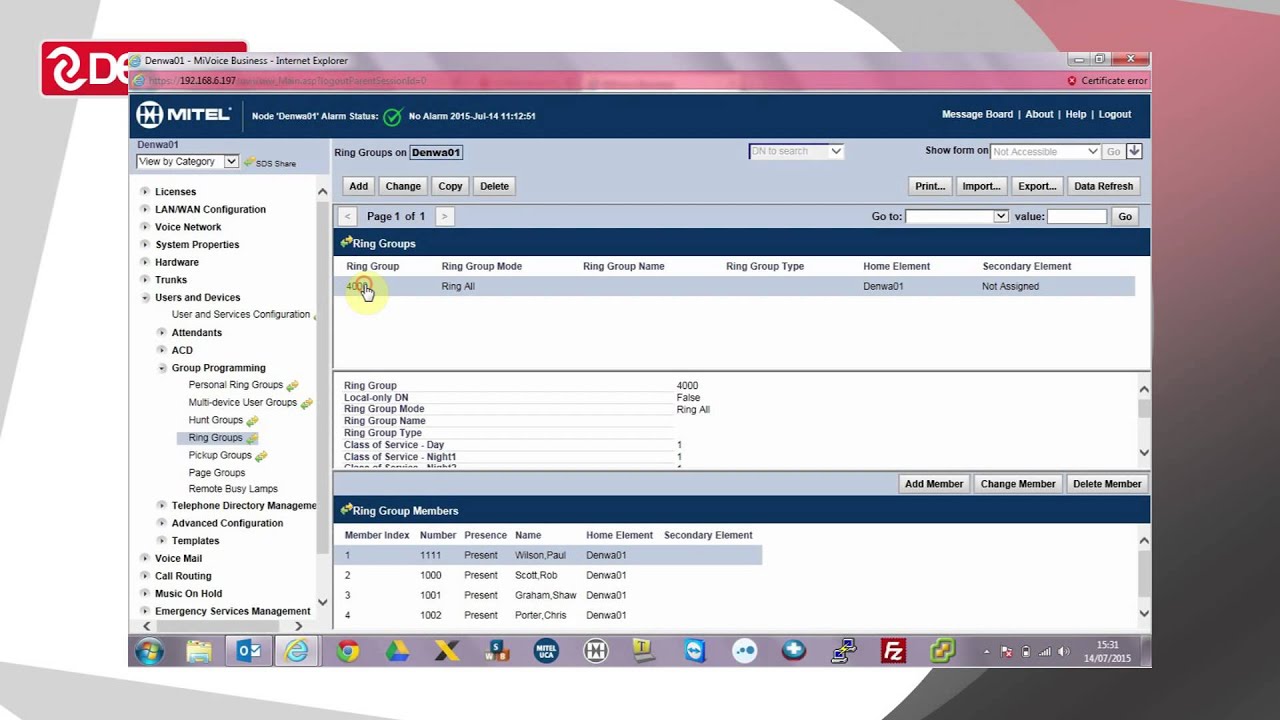Click the SDS icon beside Pickup Groups
Image resolution: width=1280 pixels, height=720 pixels.
point(261,456)
